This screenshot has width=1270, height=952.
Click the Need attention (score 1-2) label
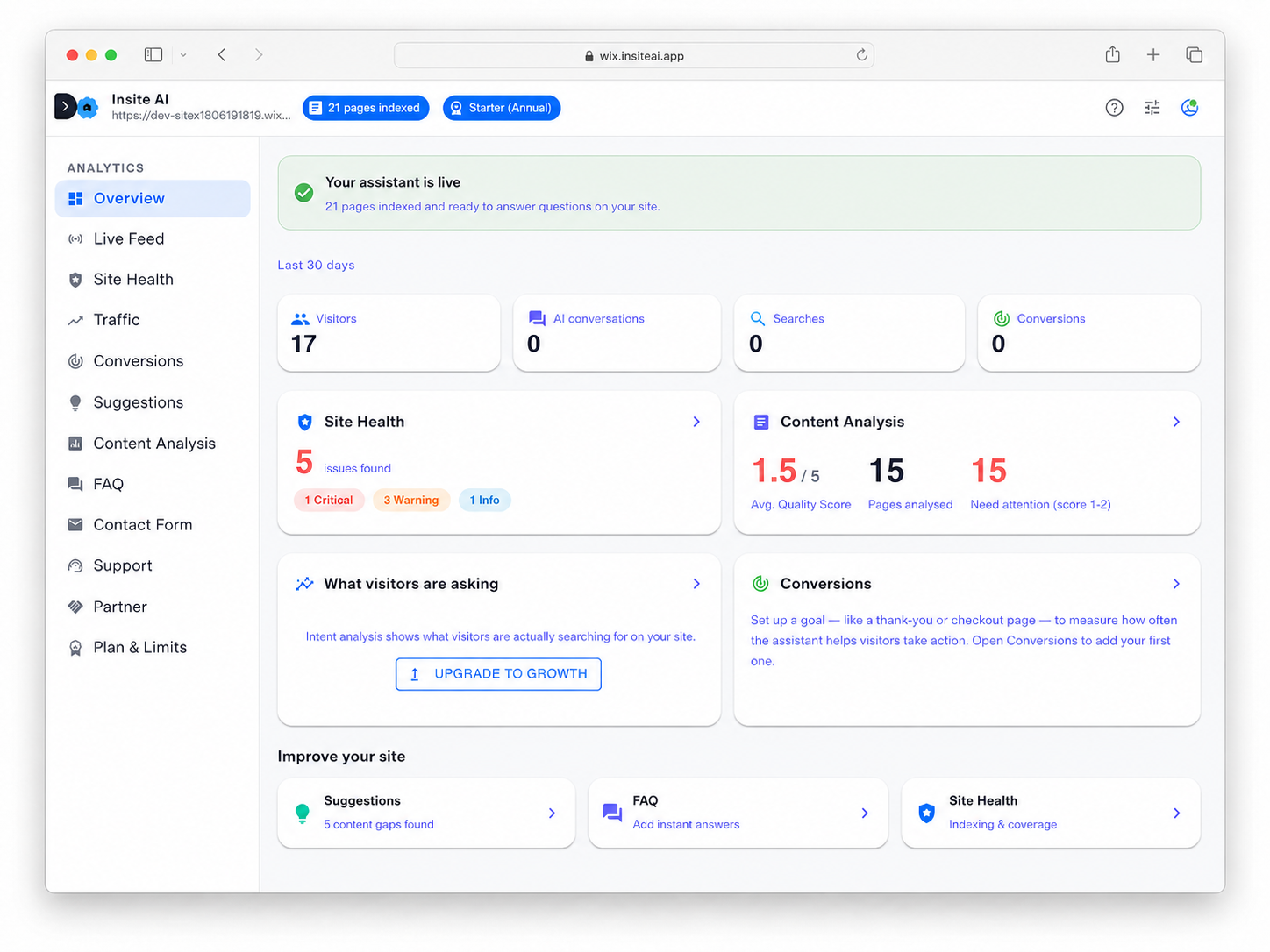click(x=1040, y=505)
